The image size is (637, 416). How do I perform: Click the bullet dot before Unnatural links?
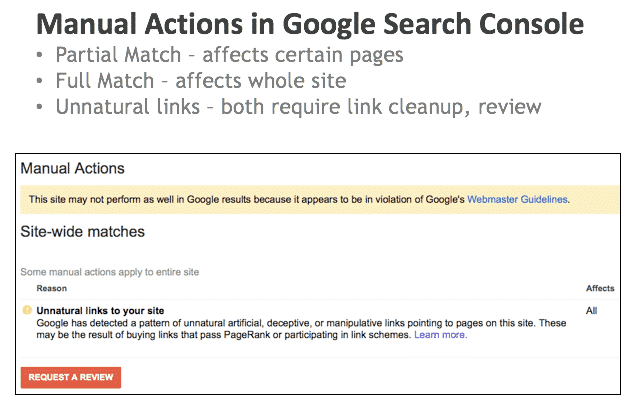pos(39,107)
